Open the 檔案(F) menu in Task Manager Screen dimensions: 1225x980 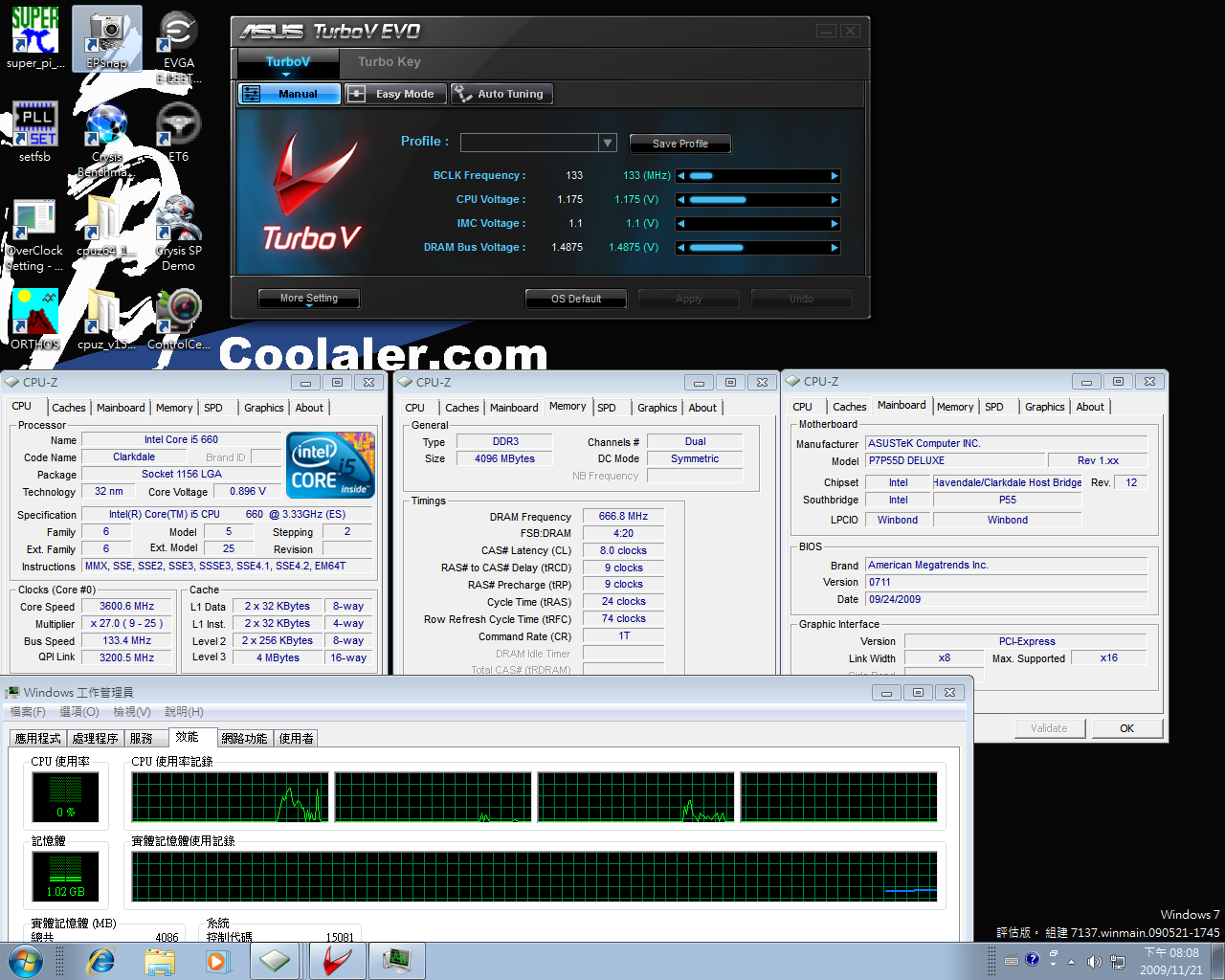pos(28,712)
